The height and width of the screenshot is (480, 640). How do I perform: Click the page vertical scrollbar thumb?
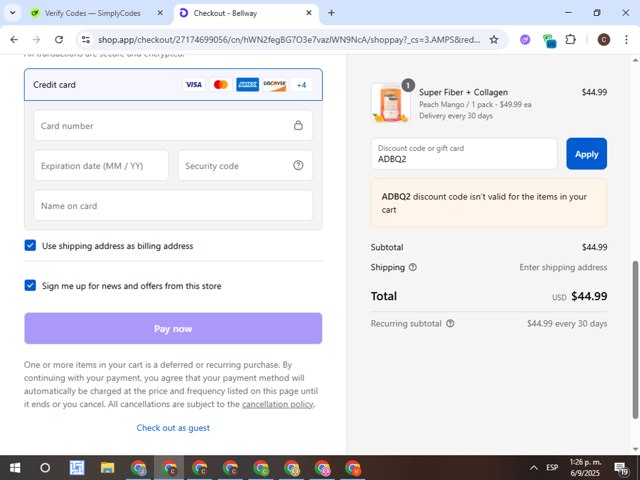coord(635,340)
